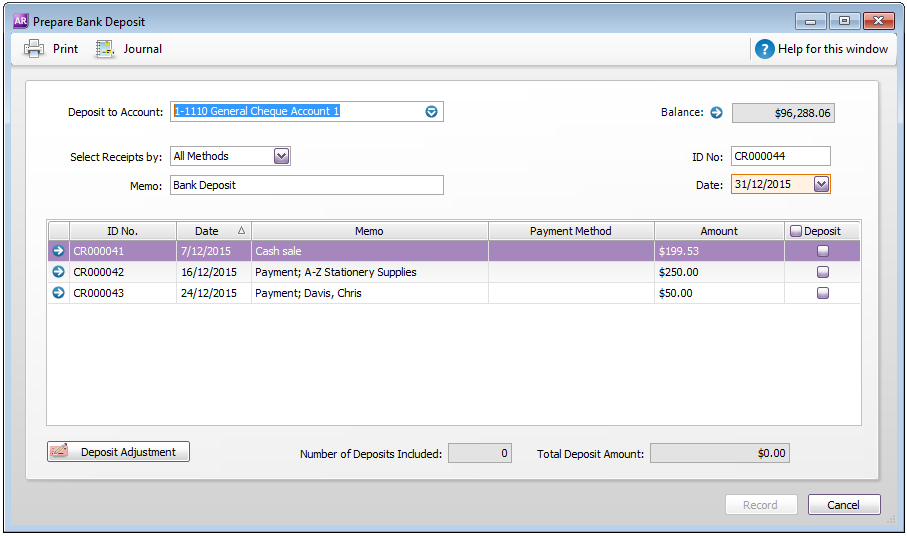
Task: Click into the Memo text field
Action: 306,185
